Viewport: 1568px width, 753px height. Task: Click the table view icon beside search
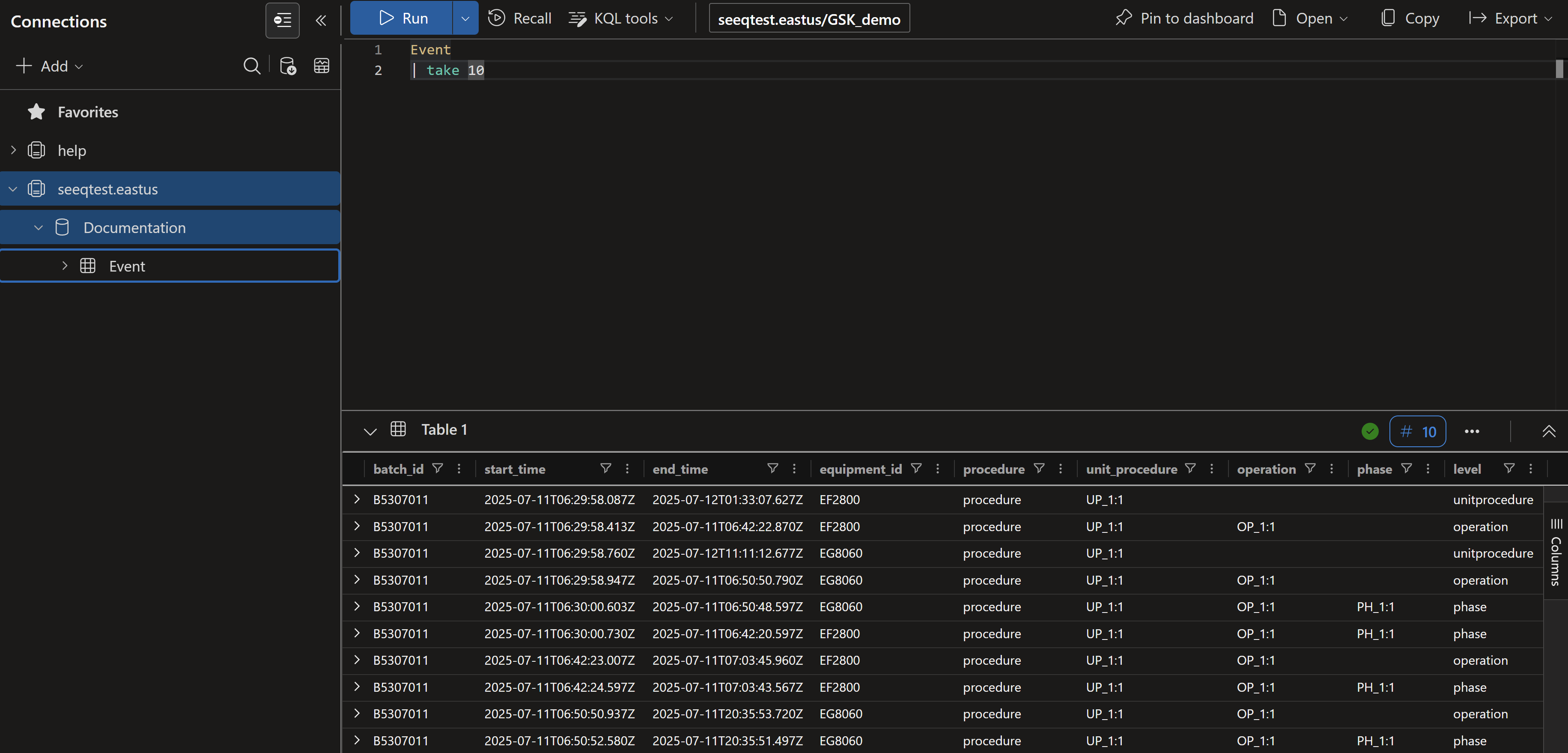(x=322, y=66)
